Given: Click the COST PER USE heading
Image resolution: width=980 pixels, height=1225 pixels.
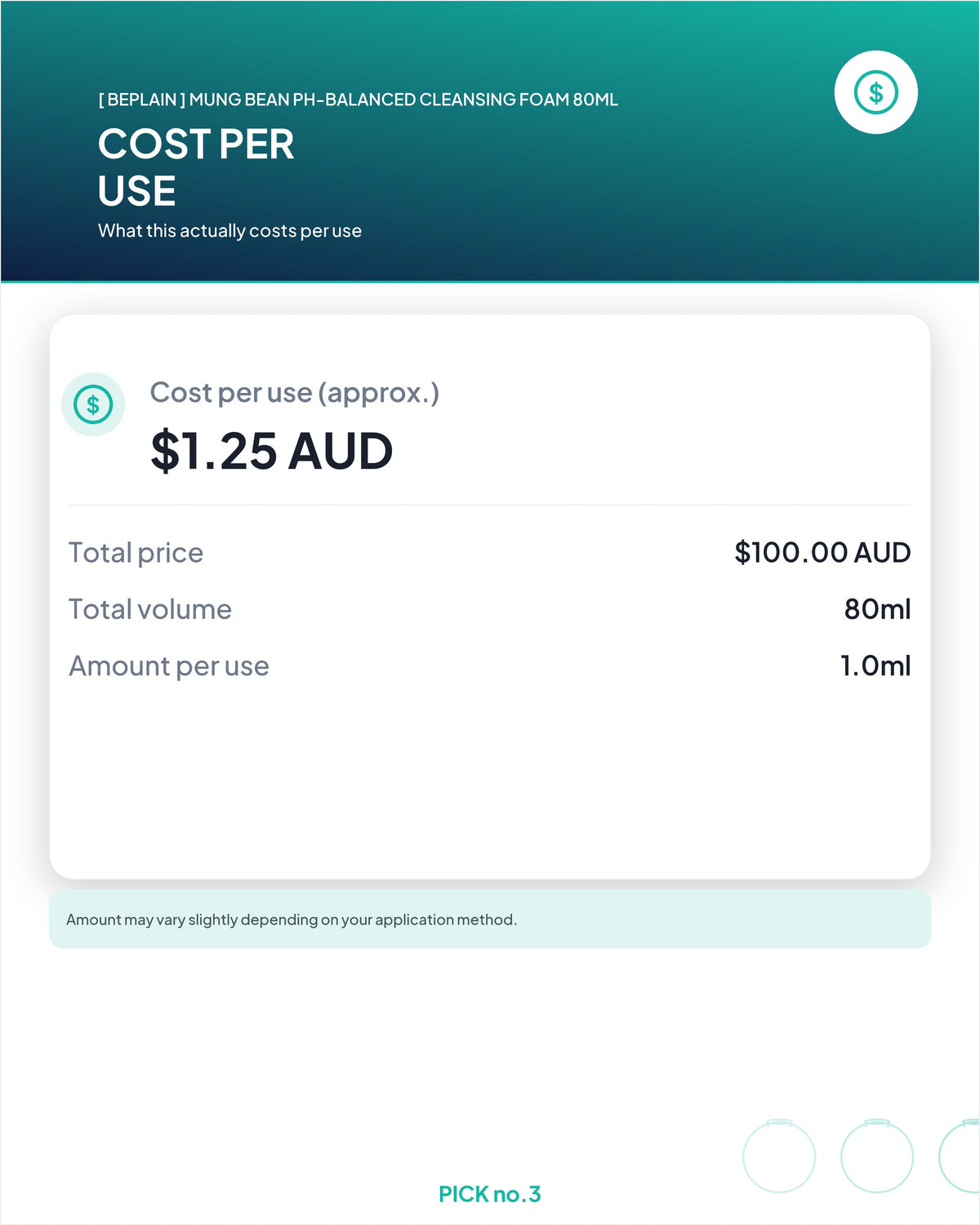Looking at the screenshot, I should coord(196,167).
